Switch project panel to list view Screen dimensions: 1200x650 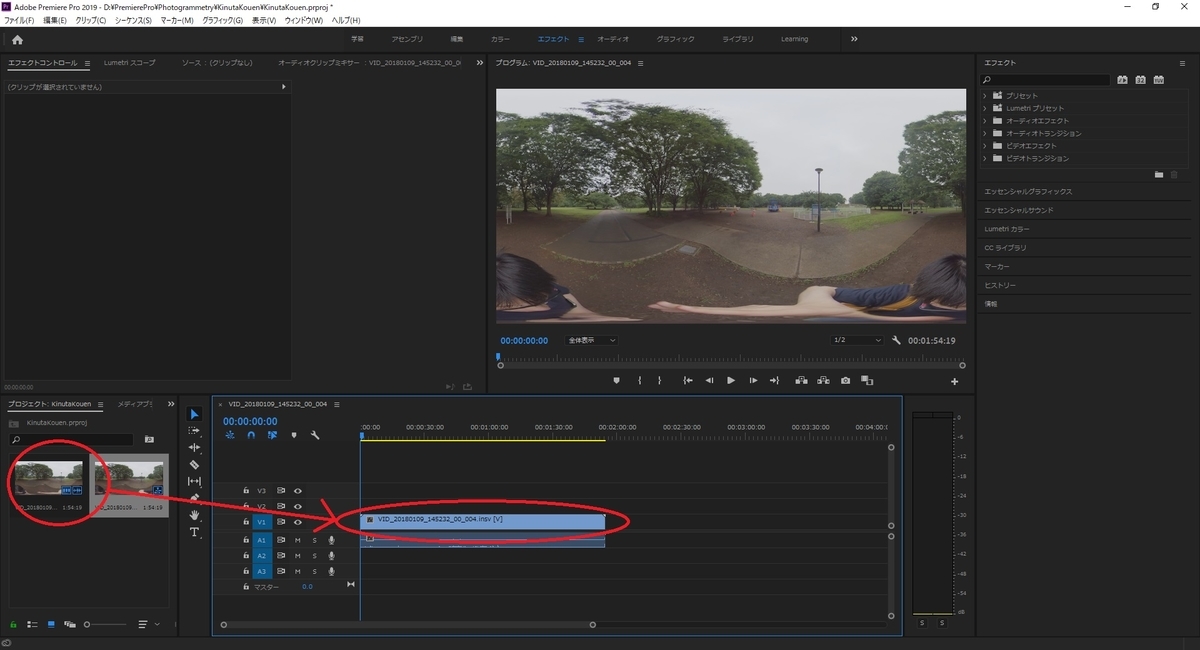tap(31, 624)
